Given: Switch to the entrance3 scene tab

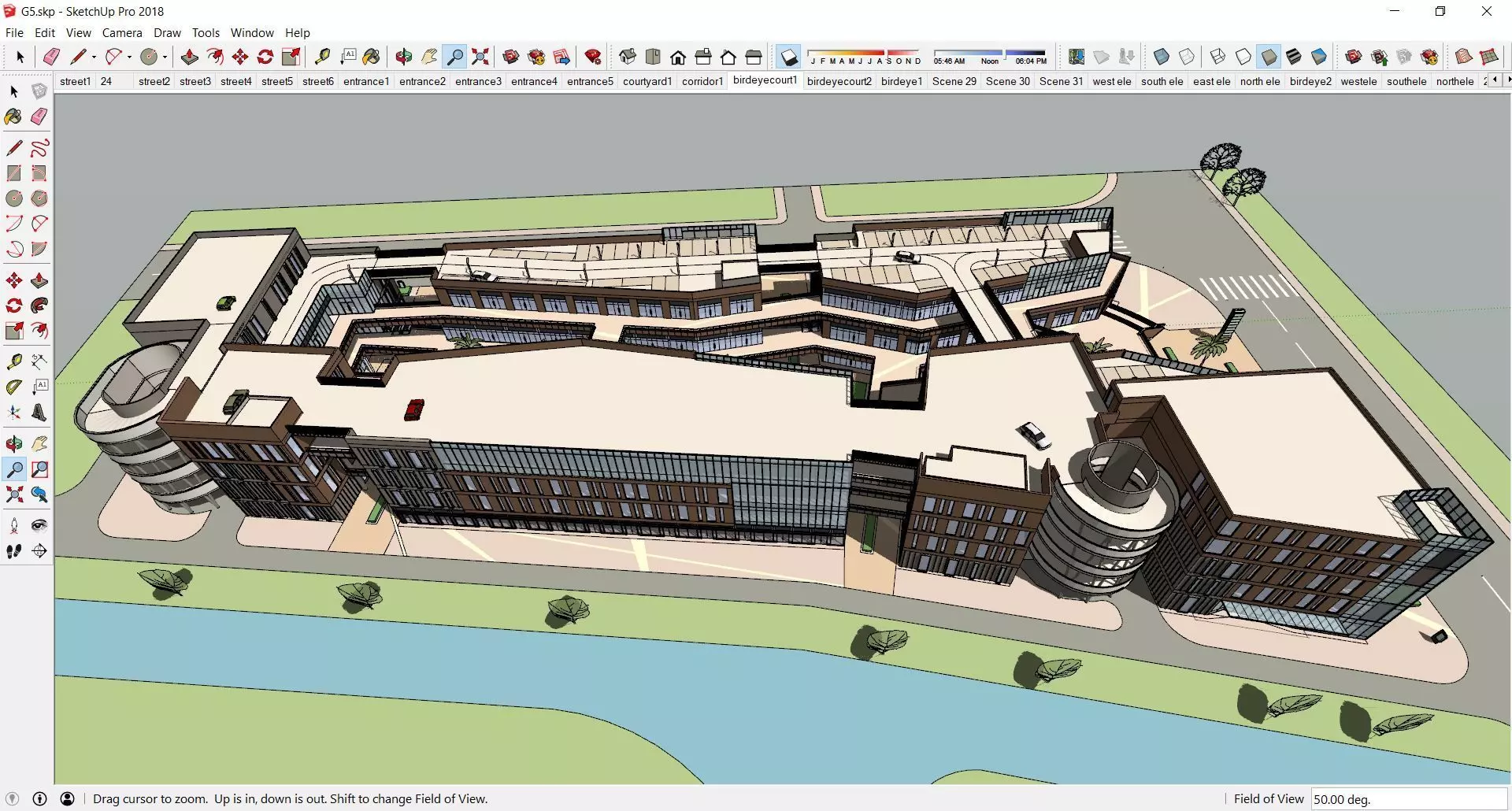Looking at the screenshot, I should click(x=478, y=81).
